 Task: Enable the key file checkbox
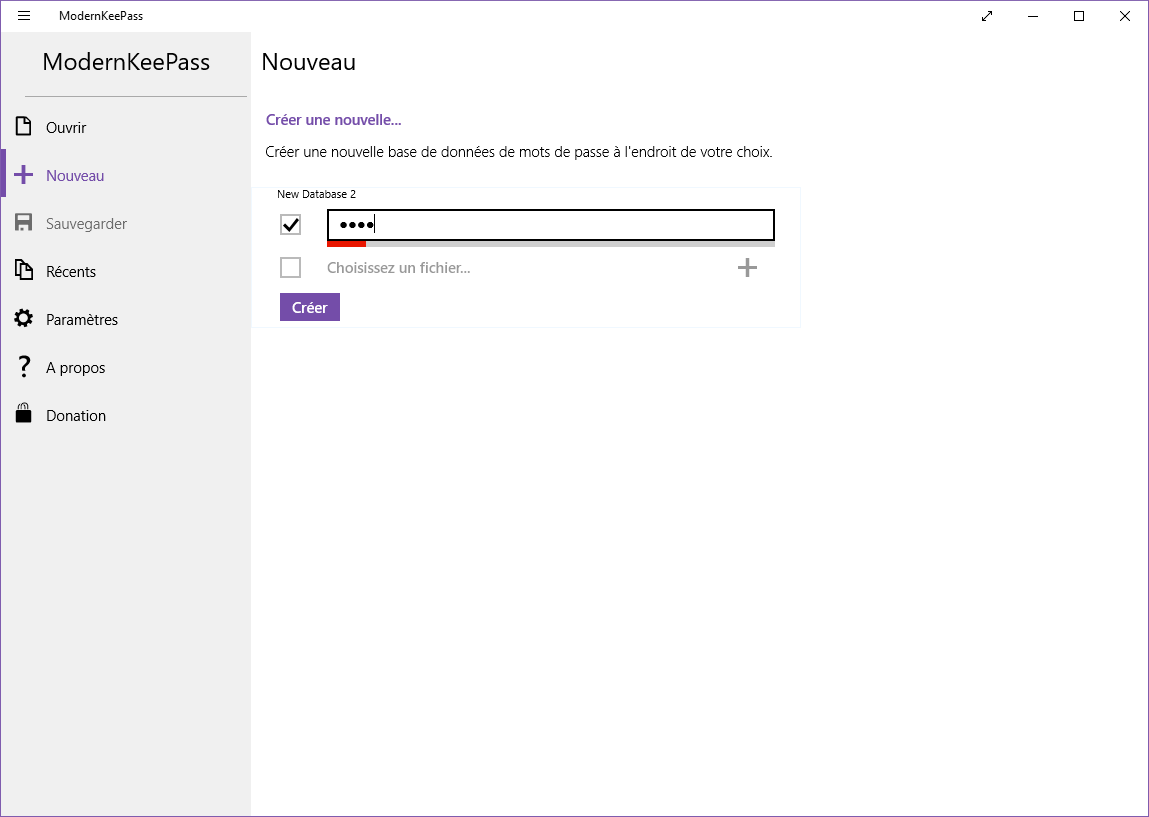pos(291,268)
